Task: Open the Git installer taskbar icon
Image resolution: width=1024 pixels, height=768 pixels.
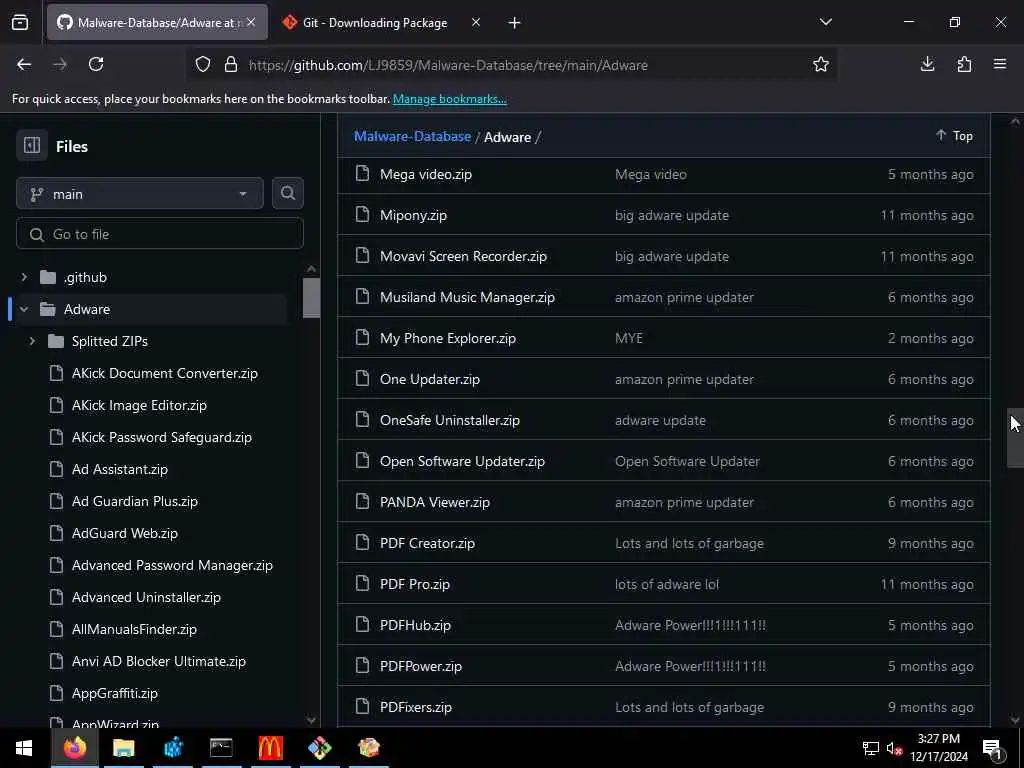Action: point(319,748)
